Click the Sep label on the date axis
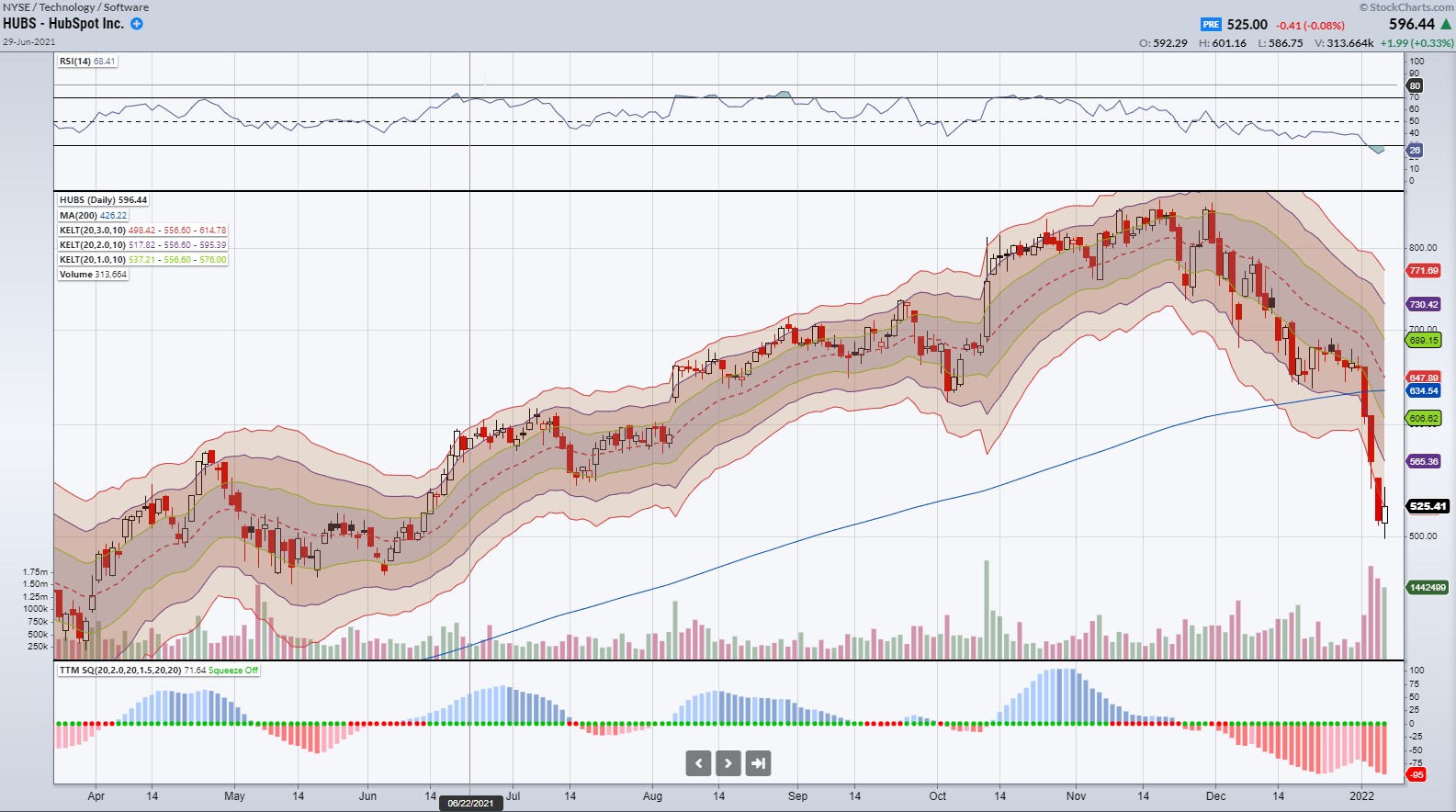Screen dimensions: 1456x812 (x=797, y=796)
